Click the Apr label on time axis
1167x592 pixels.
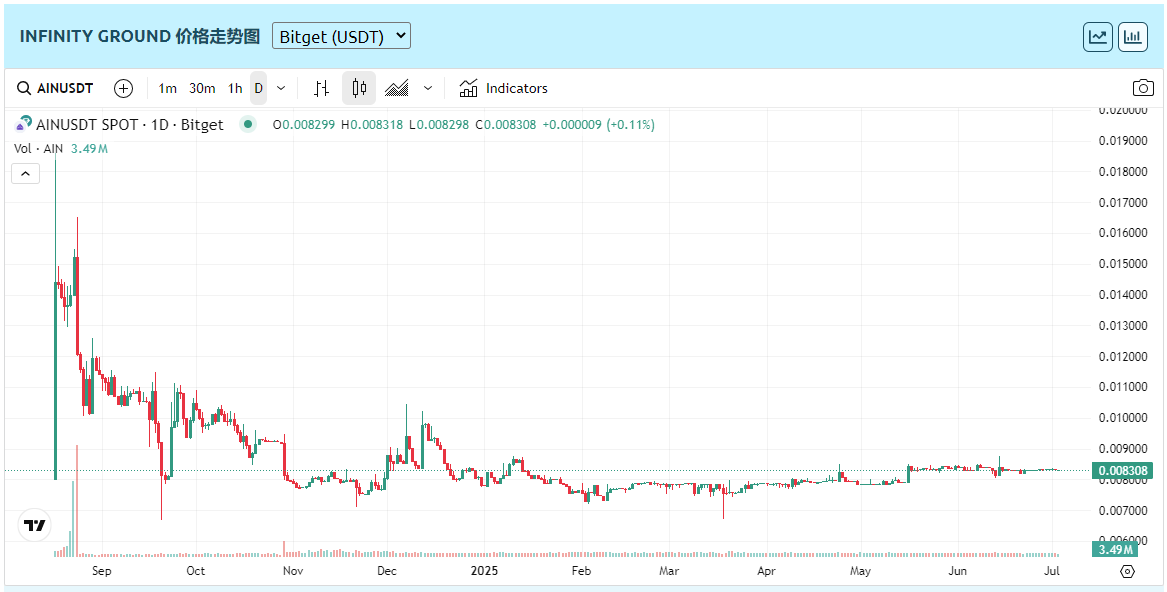pos(766,571)
